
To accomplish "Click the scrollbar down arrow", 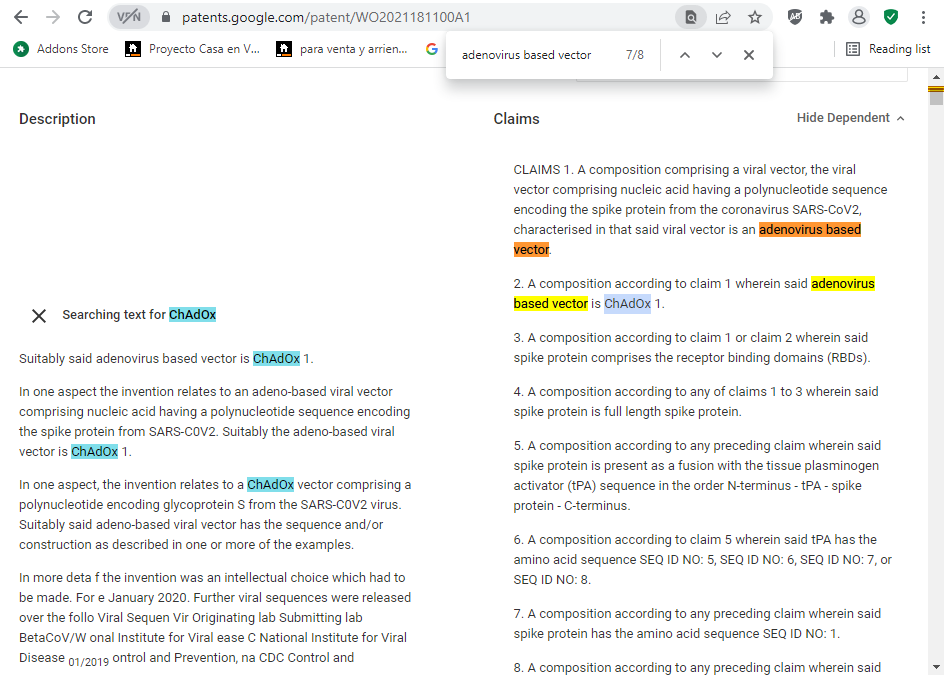I will click(936, 667).
